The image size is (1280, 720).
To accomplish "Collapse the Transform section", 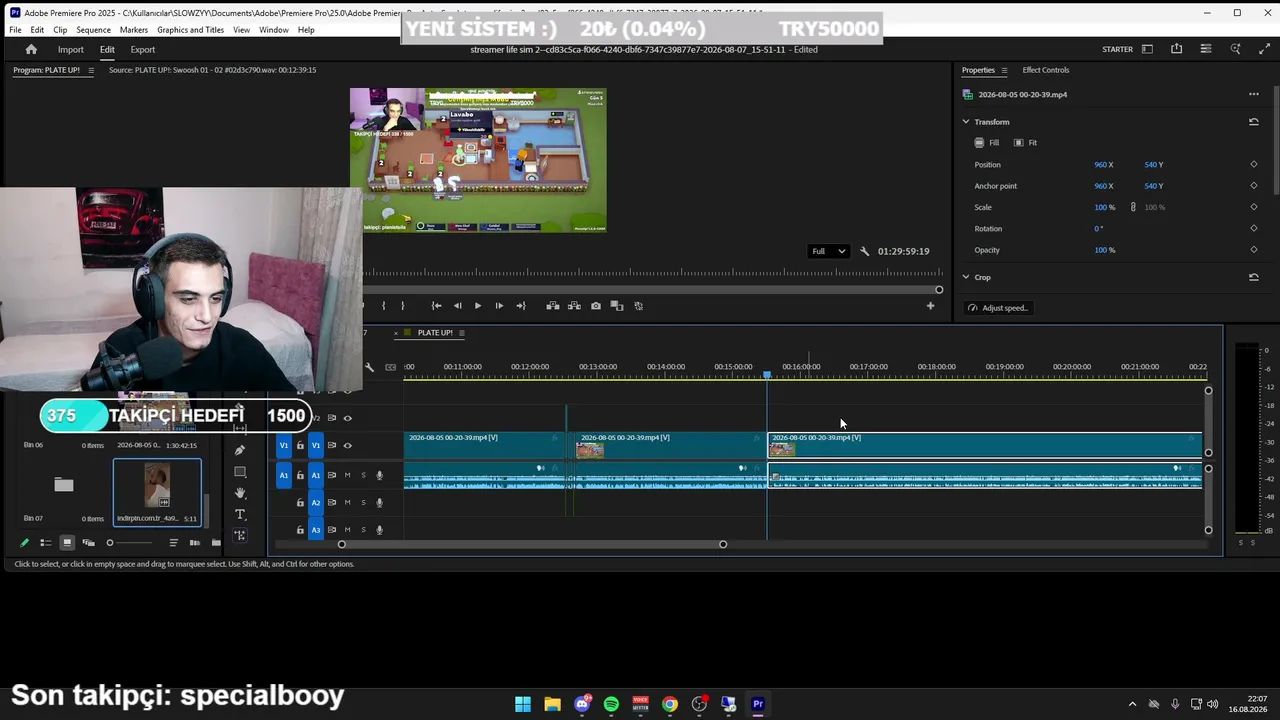I will point(966,122).
